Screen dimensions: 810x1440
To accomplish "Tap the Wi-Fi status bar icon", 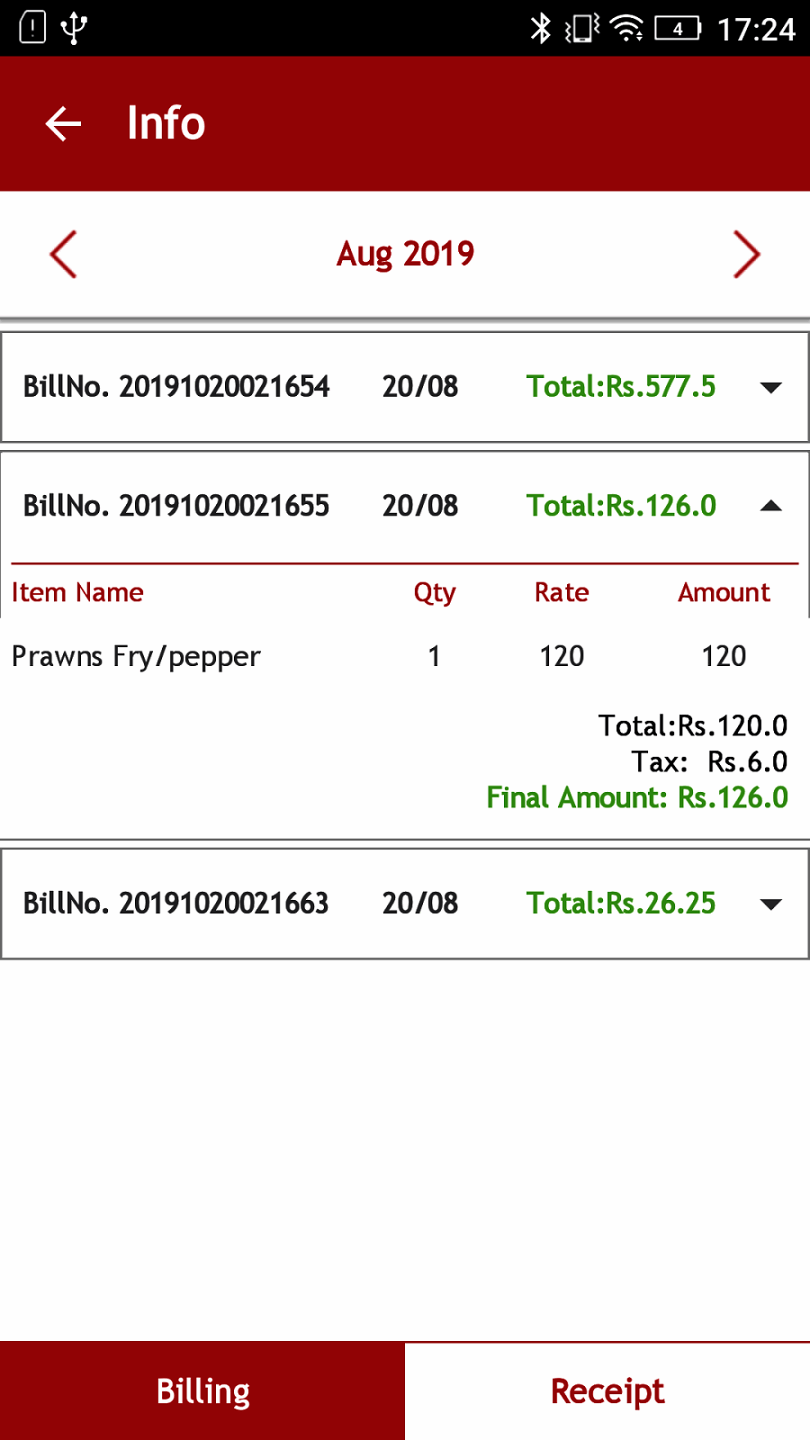I will 627,29.
